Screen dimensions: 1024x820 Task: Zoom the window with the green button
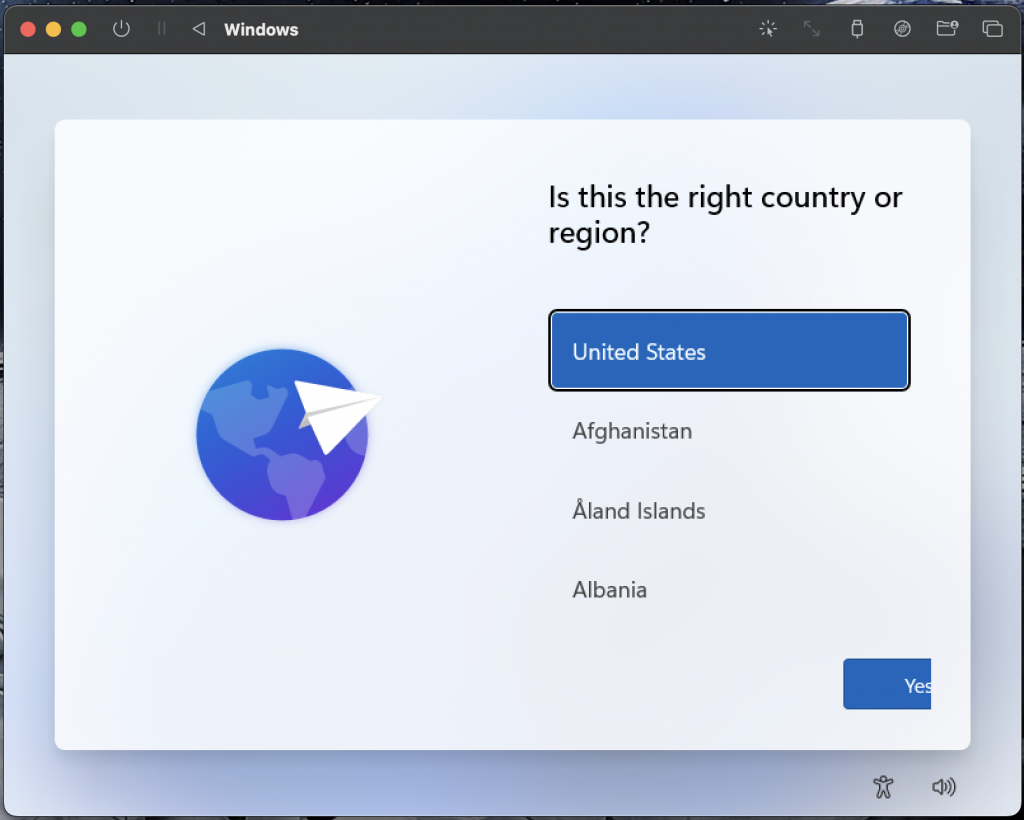click(79, 29)
